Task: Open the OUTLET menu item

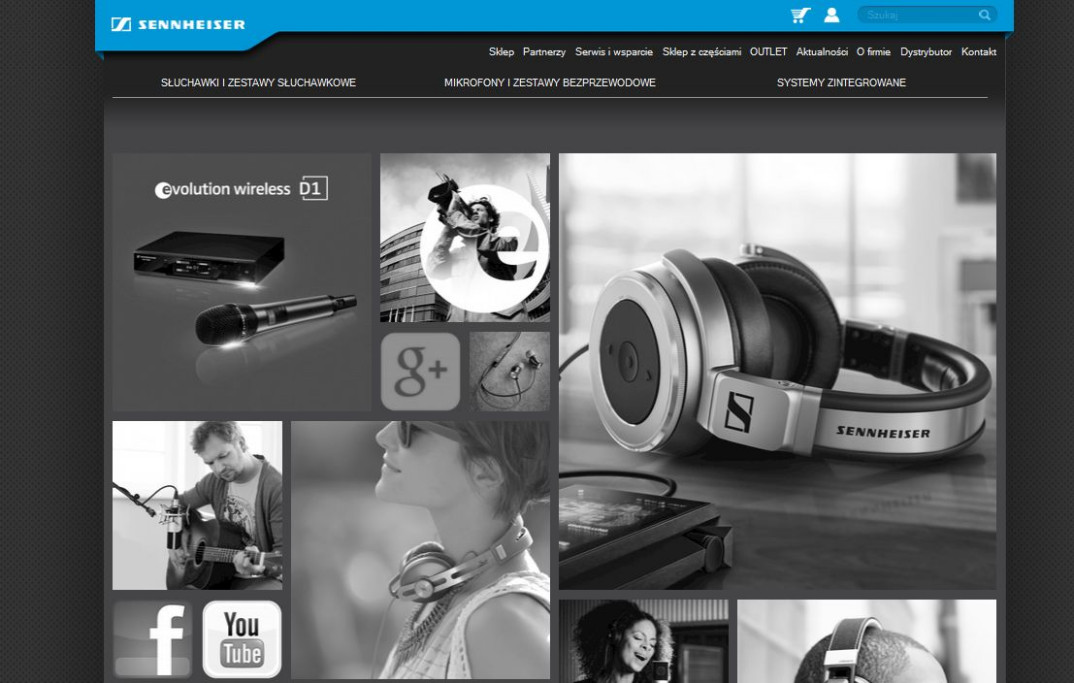Action: [x=768, y=51]
